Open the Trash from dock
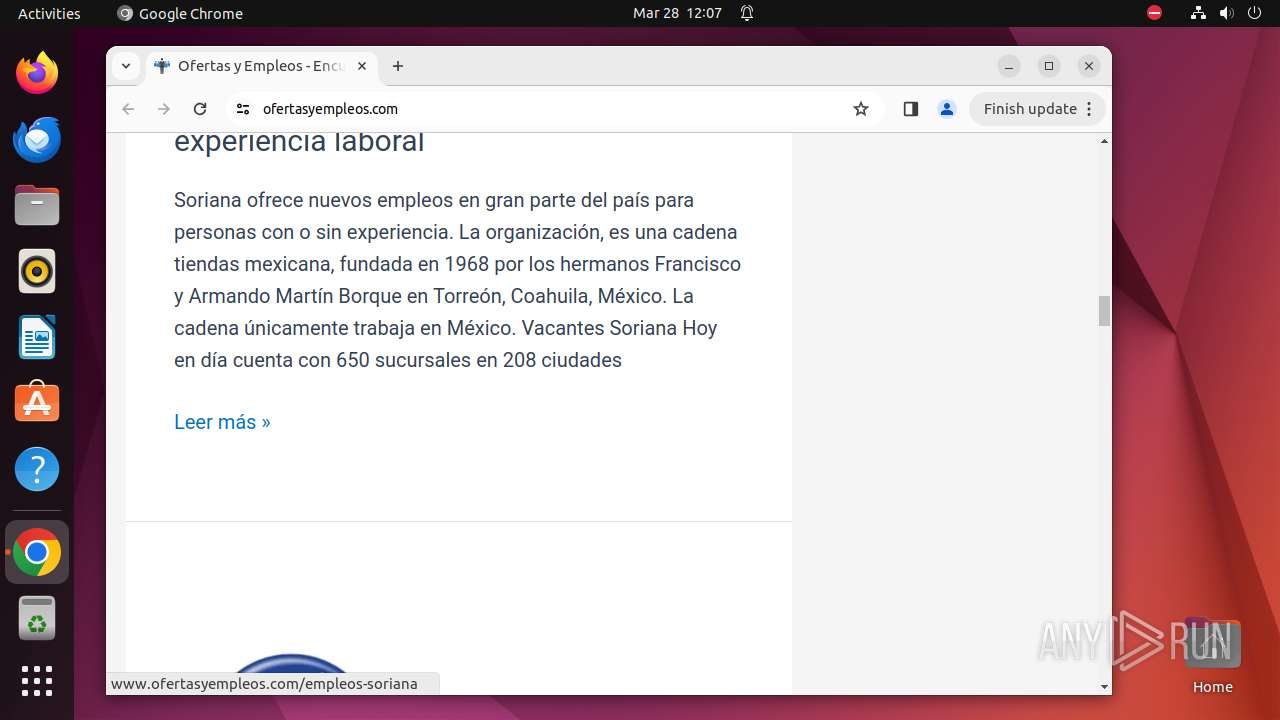 tap(37, 618)
